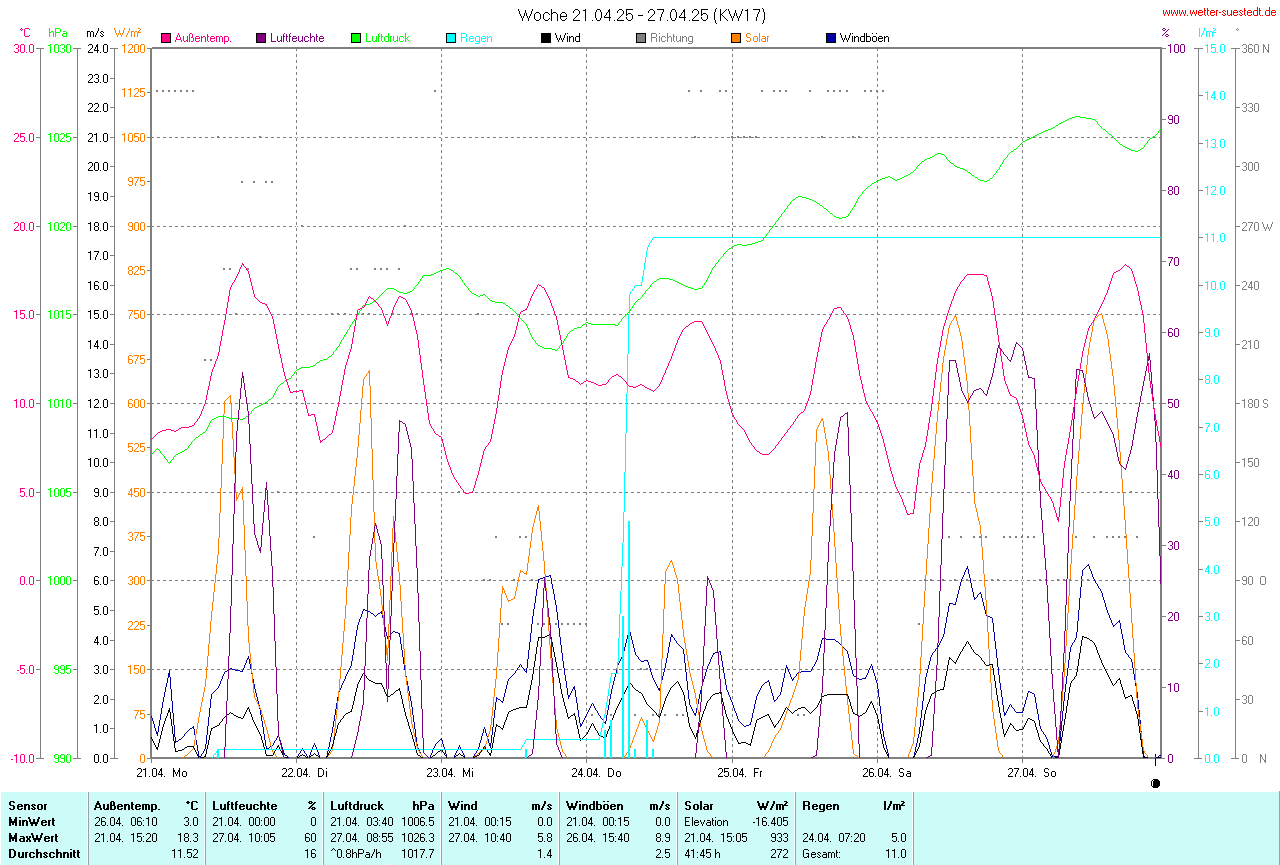Click the 270 W direction axis label
Image resolution: width=1280 pixels, height=865 pixels.
[x=1256, y=226]
